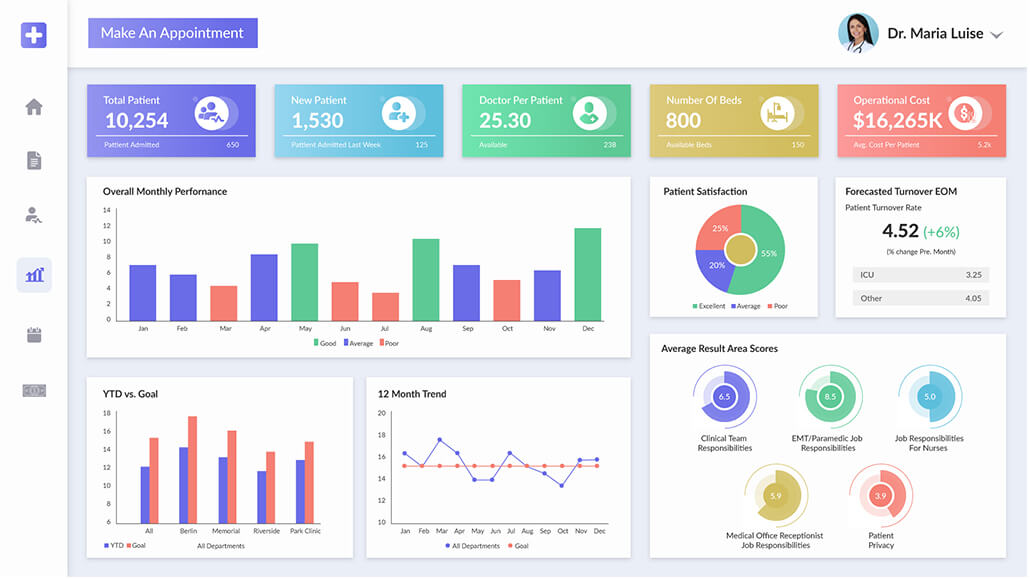Image resolution: width=1030 pixels, height=579 pixels.
Task: Expand the Other row in Forecasted Turnover
Action: 920,298
